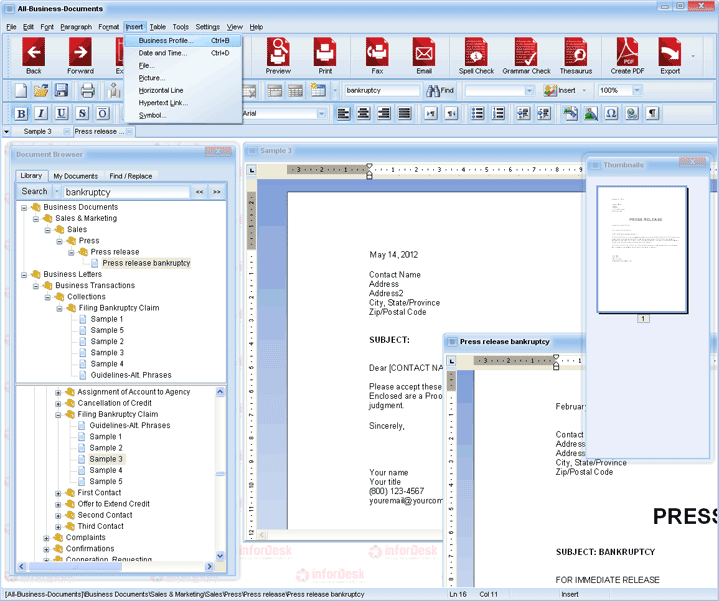The width and height of the screenshot is (719, 601).
Task: Open the Preview tool
Action: (x=278, y=55)
